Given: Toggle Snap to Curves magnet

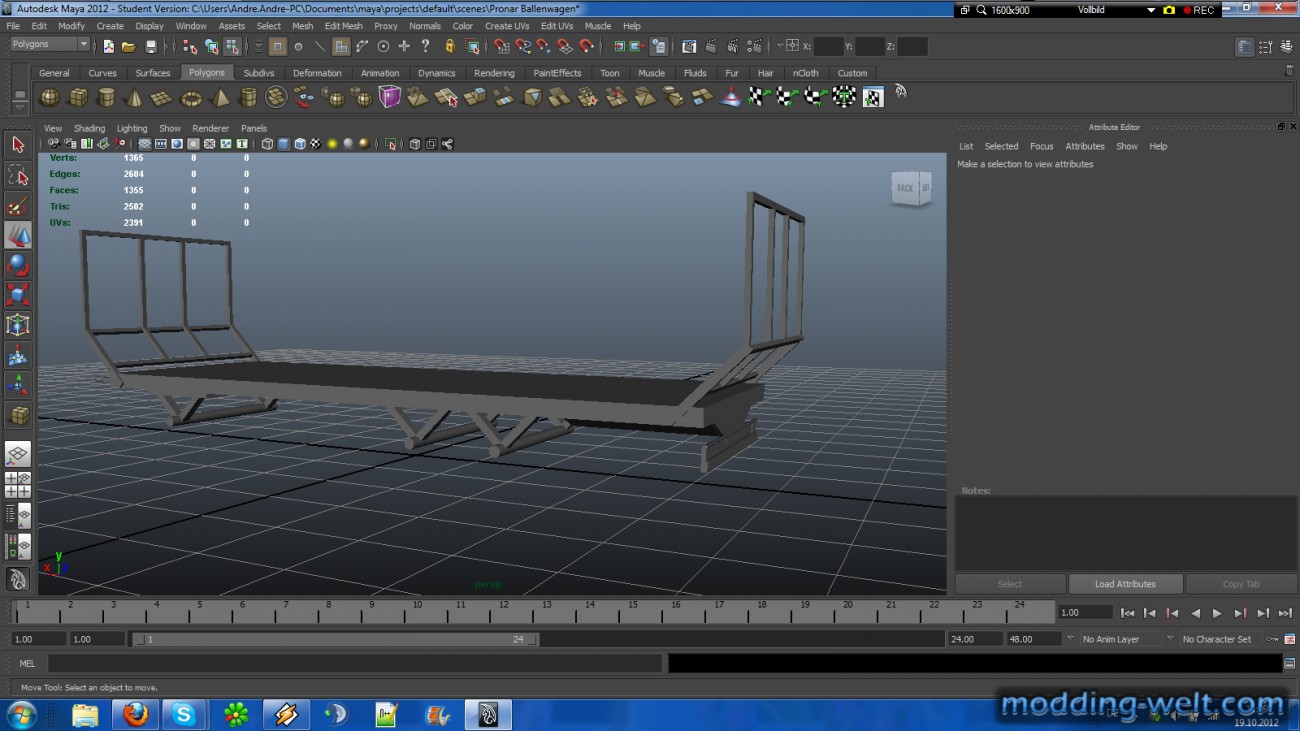Looking at the screenshot, I should click(x=523, y=46).
